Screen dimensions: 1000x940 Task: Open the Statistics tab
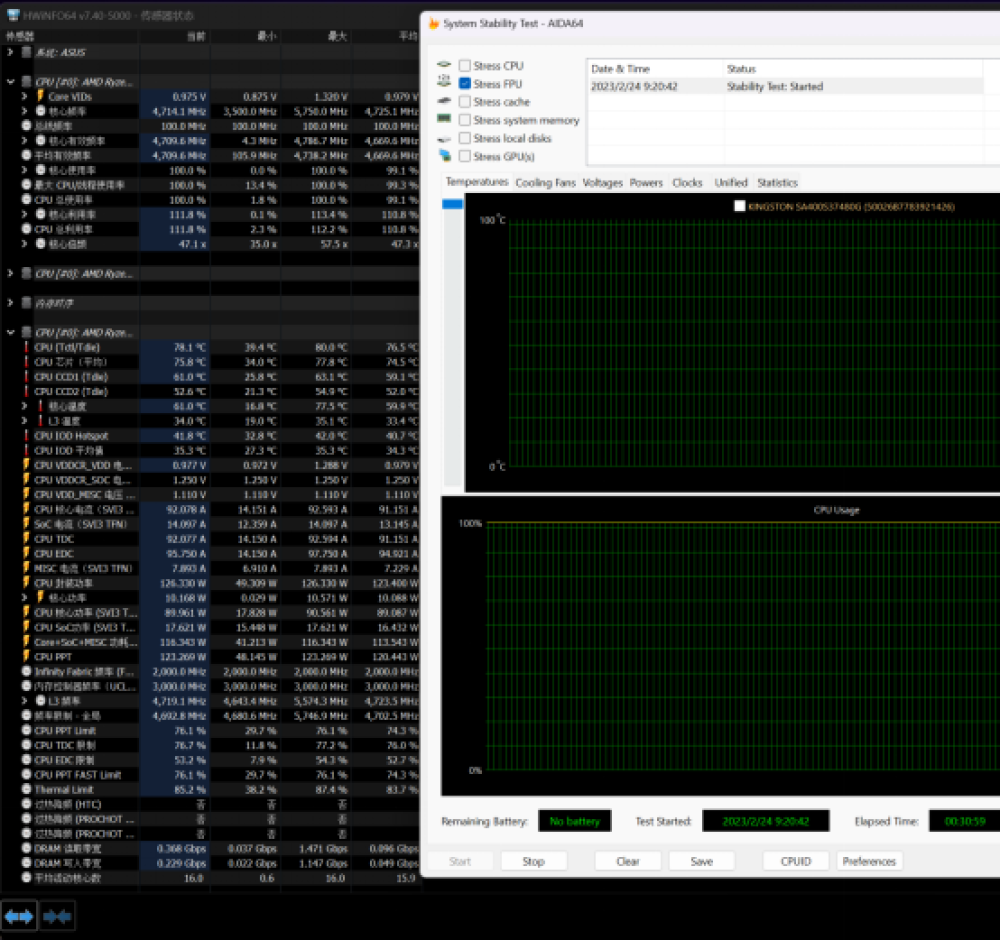point(777,183)
